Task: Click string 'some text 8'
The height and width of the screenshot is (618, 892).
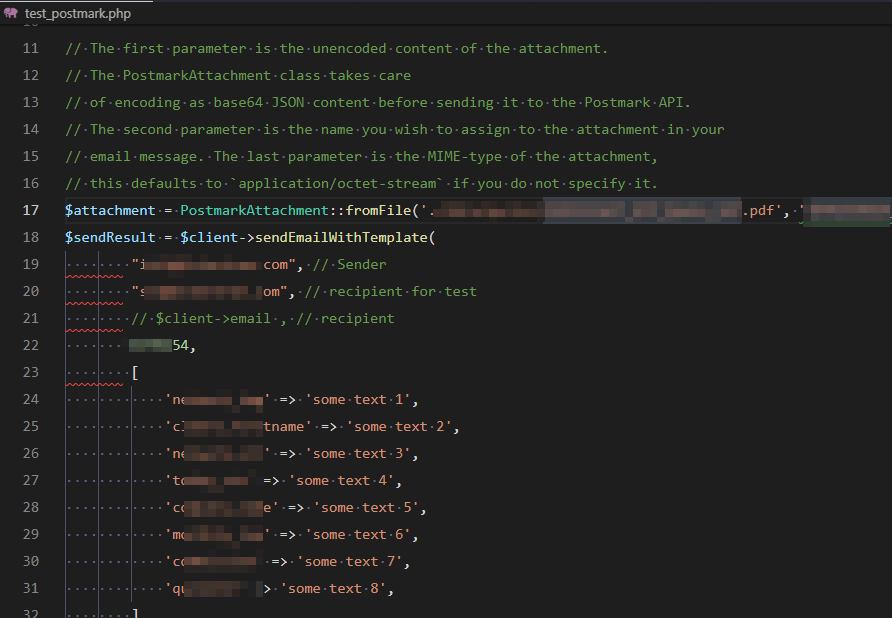Action: (x=333, y=588)
